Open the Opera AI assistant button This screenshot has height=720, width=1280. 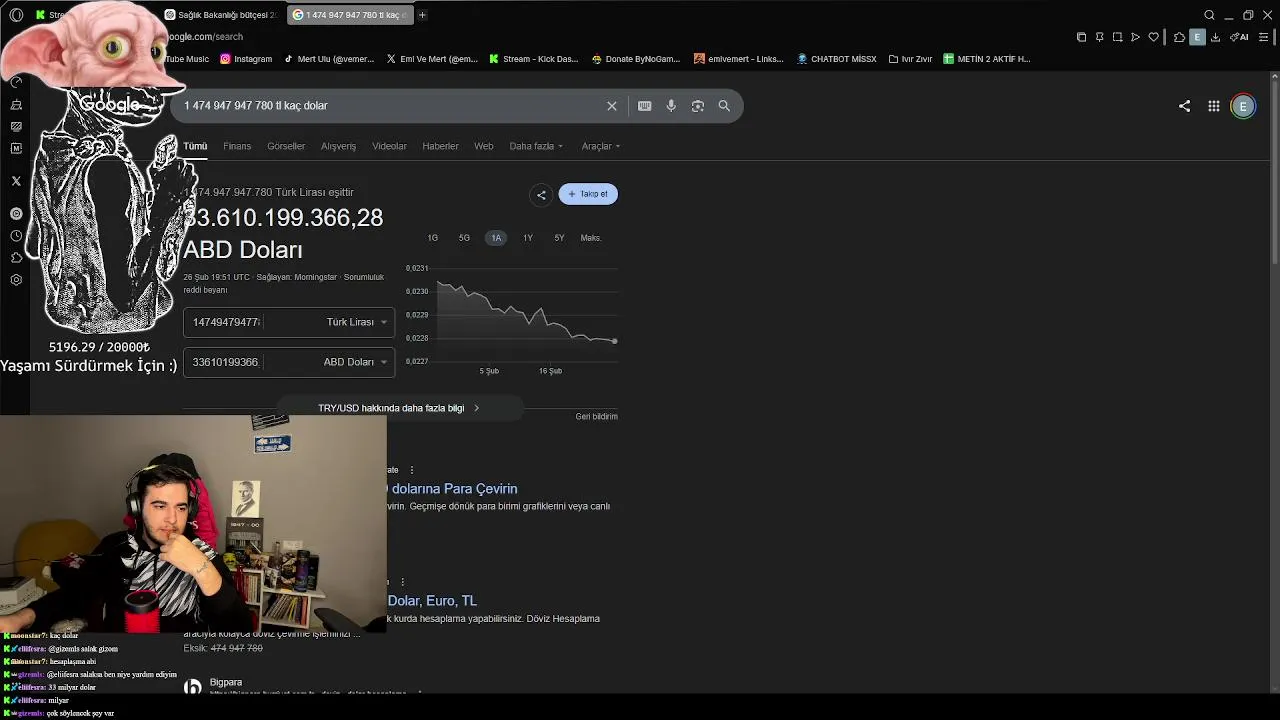[x=1239, y=37]
